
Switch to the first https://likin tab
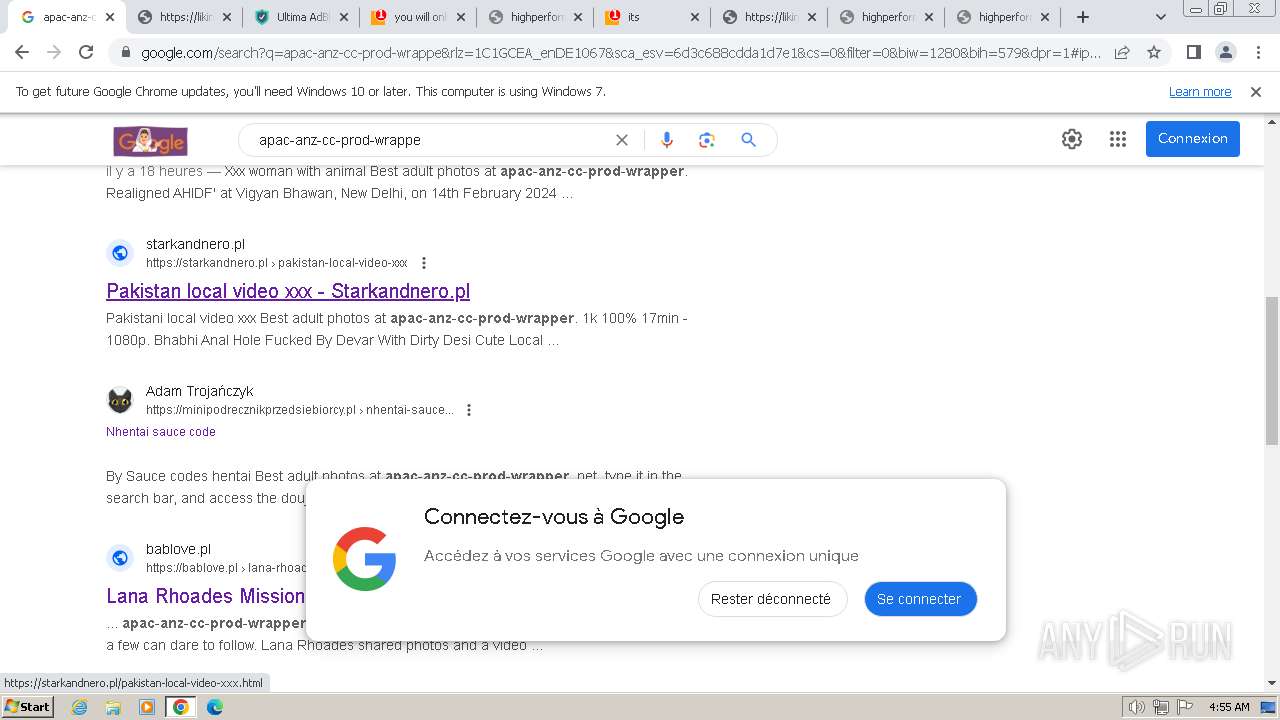pos(182,17)
